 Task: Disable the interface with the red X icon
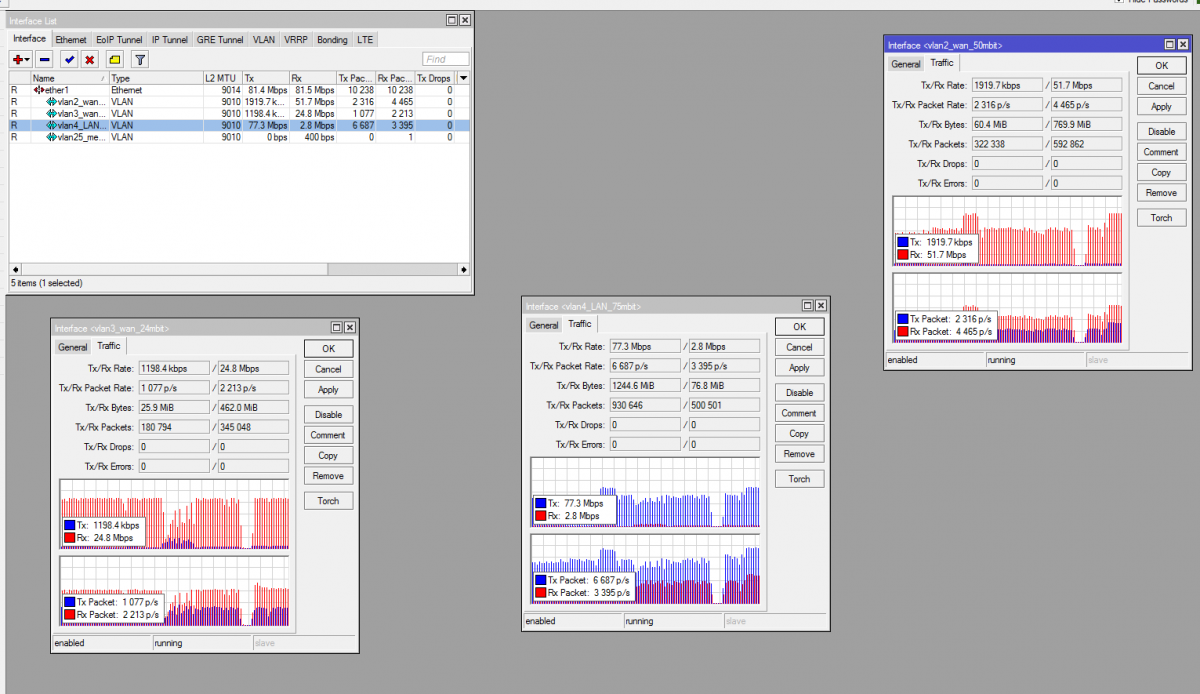[90, 60]
